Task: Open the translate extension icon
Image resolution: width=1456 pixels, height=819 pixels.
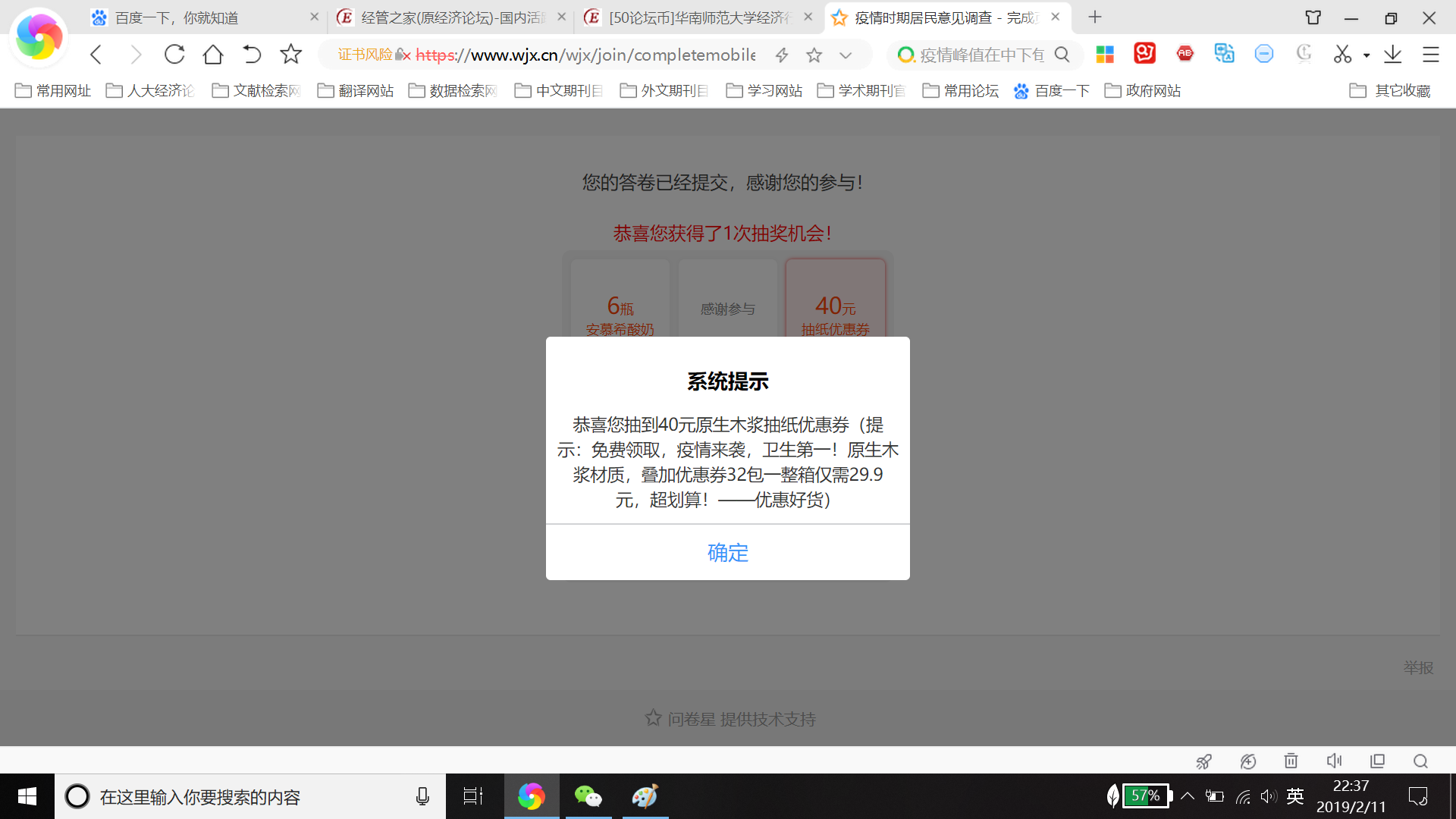Action: [1224, 54]
